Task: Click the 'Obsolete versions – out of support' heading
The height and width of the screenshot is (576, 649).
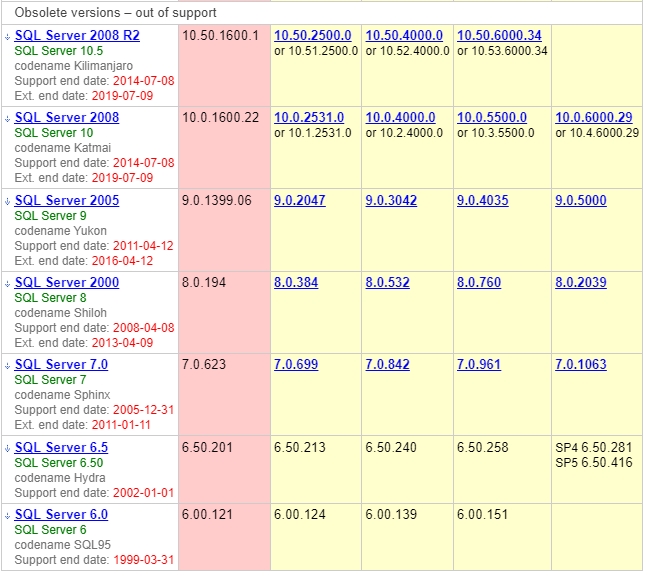Action: point(115,12)
